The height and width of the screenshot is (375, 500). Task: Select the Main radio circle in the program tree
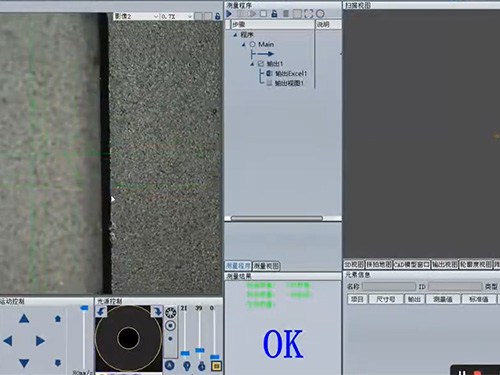[252, 44]
